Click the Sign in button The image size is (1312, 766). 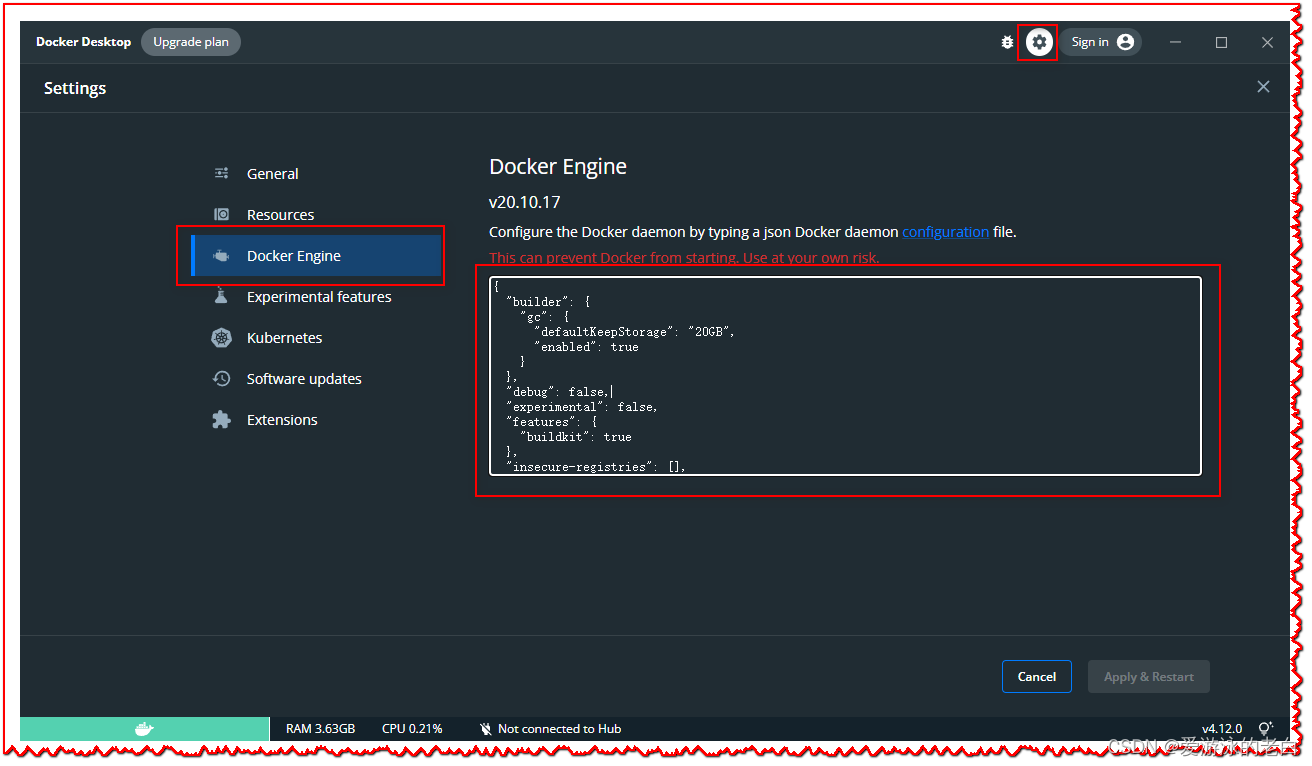pyautogui.click(x=1101, y=42)
